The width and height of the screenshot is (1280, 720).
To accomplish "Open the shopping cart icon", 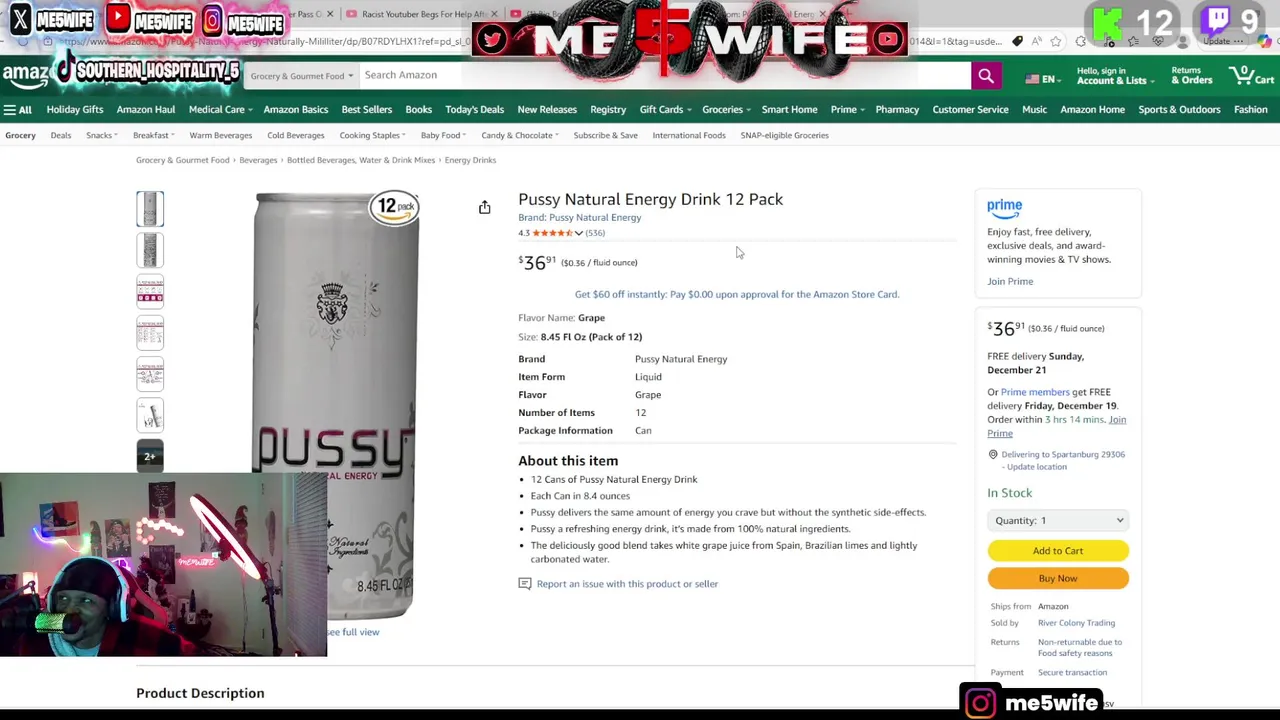I will tap(1252, 75).
